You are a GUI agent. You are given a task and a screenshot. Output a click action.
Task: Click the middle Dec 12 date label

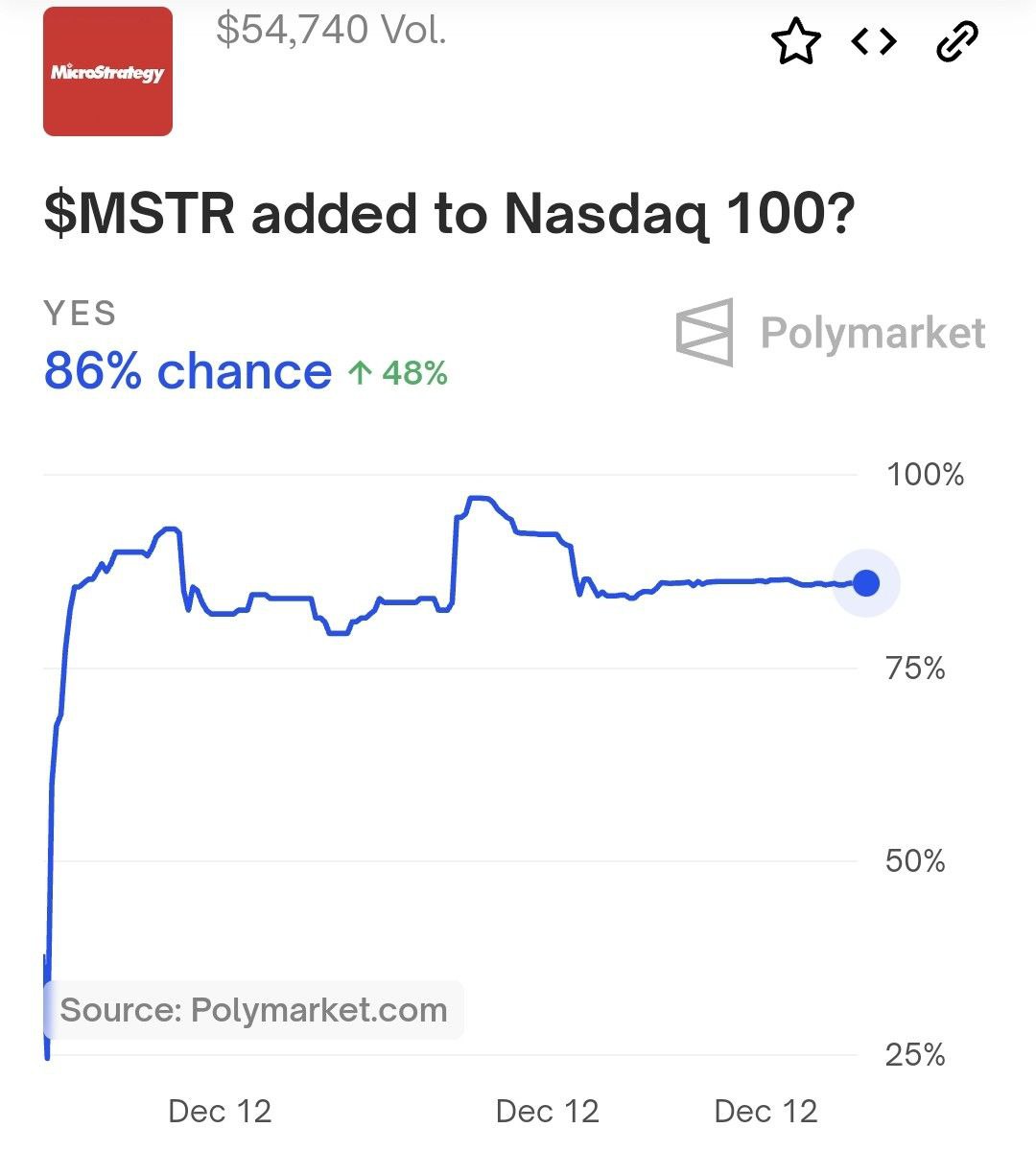[x=548, y=1112]
